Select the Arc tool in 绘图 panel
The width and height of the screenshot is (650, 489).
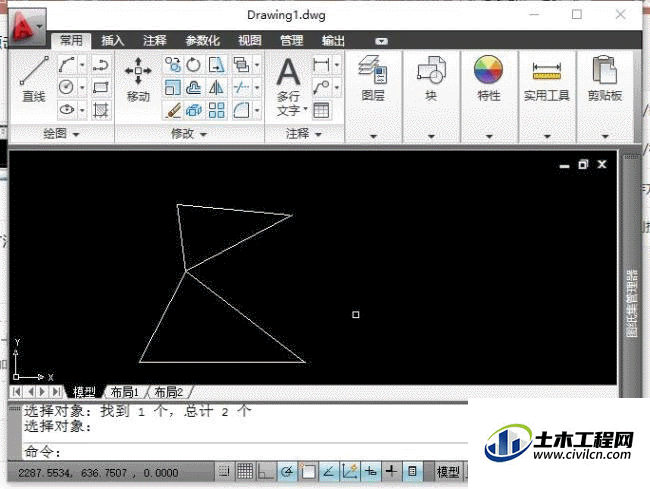(x=67, y=65)
